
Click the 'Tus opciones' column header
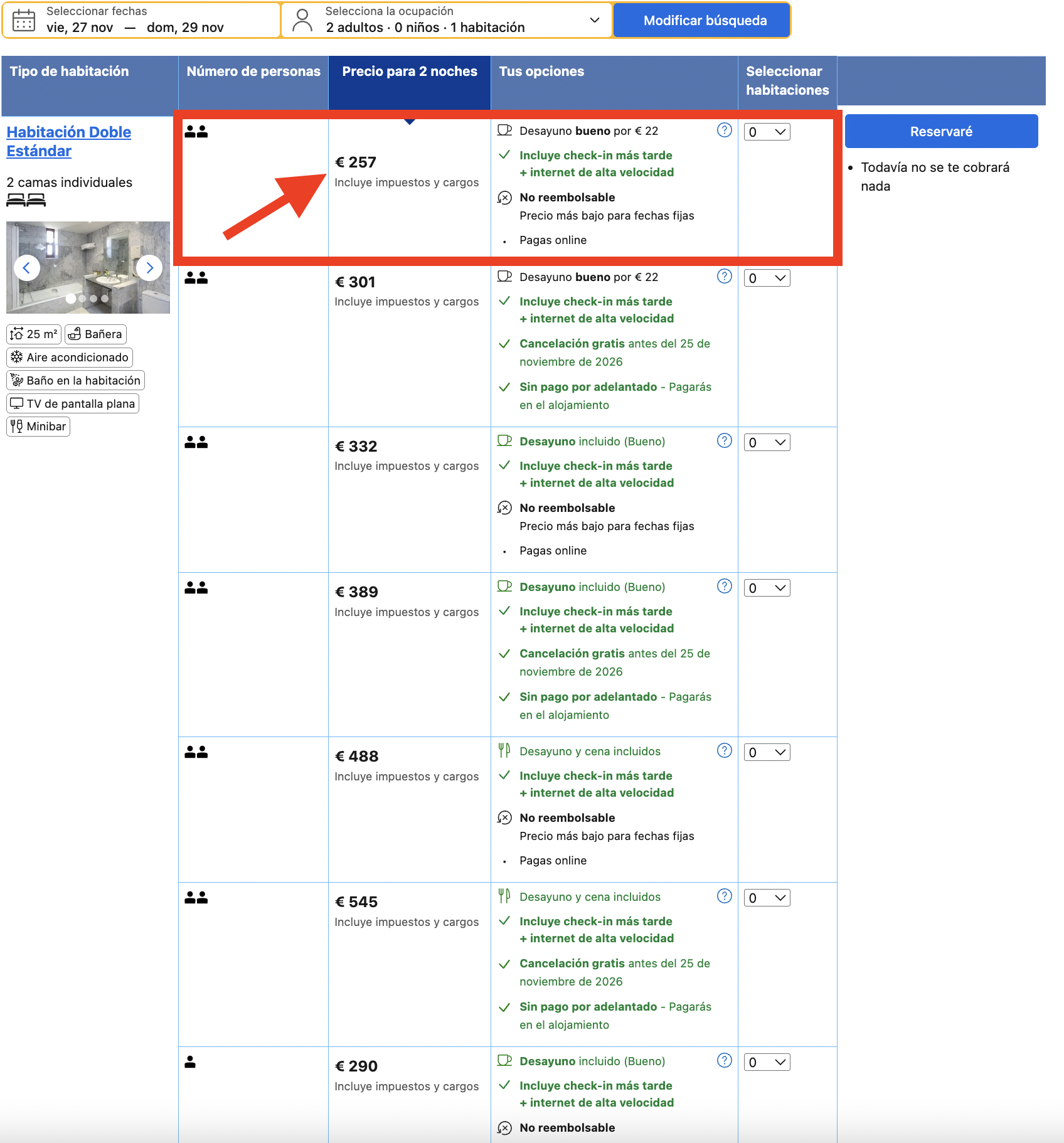click(x=614, y=82)
